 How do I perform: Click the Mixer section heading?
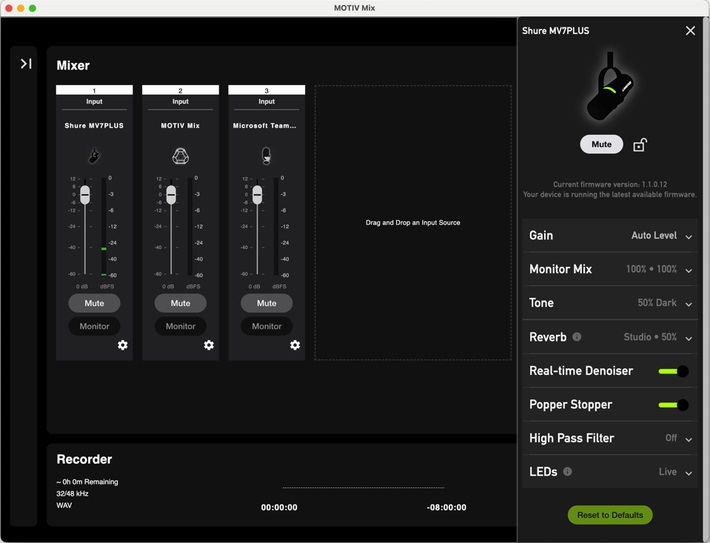(73, 65)
